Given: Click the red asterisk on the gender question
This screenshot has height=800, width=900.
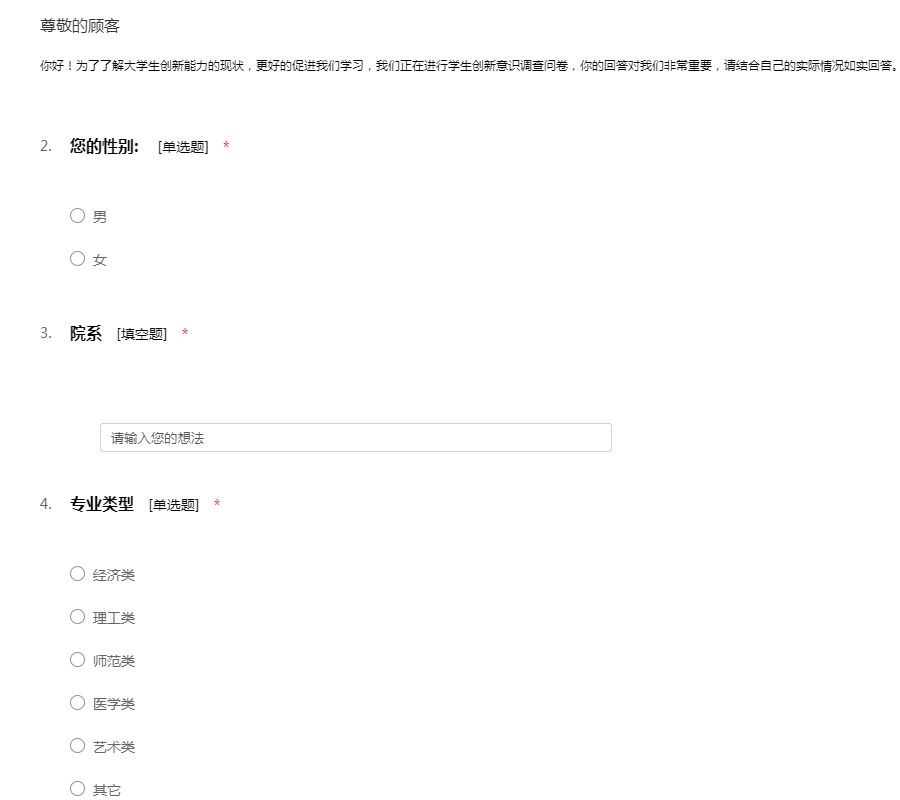Looking at the screenshot, I should tap(226, 147).
